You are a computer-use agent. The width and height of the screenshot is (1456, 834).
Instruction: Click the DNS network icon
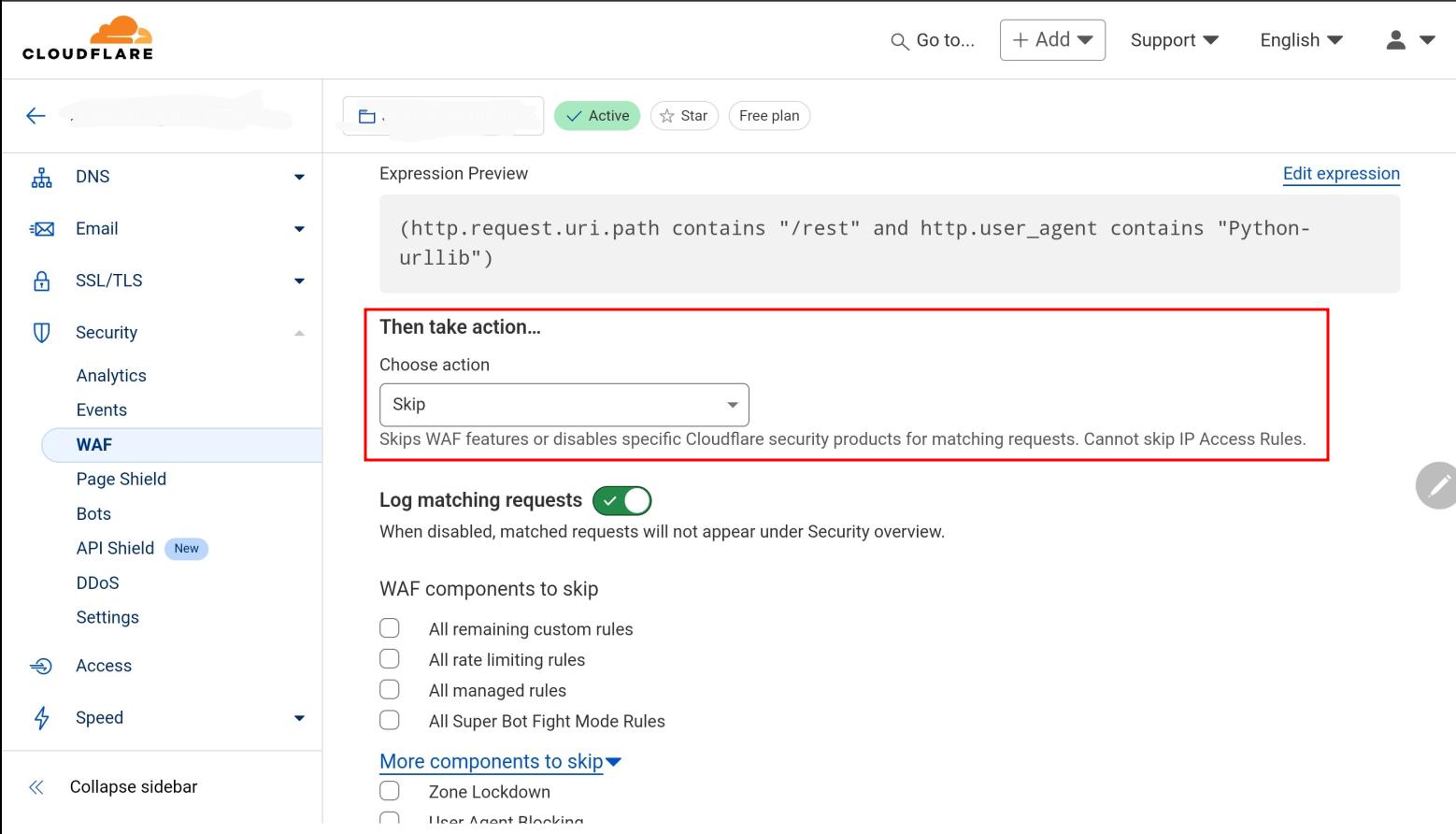click(x=42, y=178)
